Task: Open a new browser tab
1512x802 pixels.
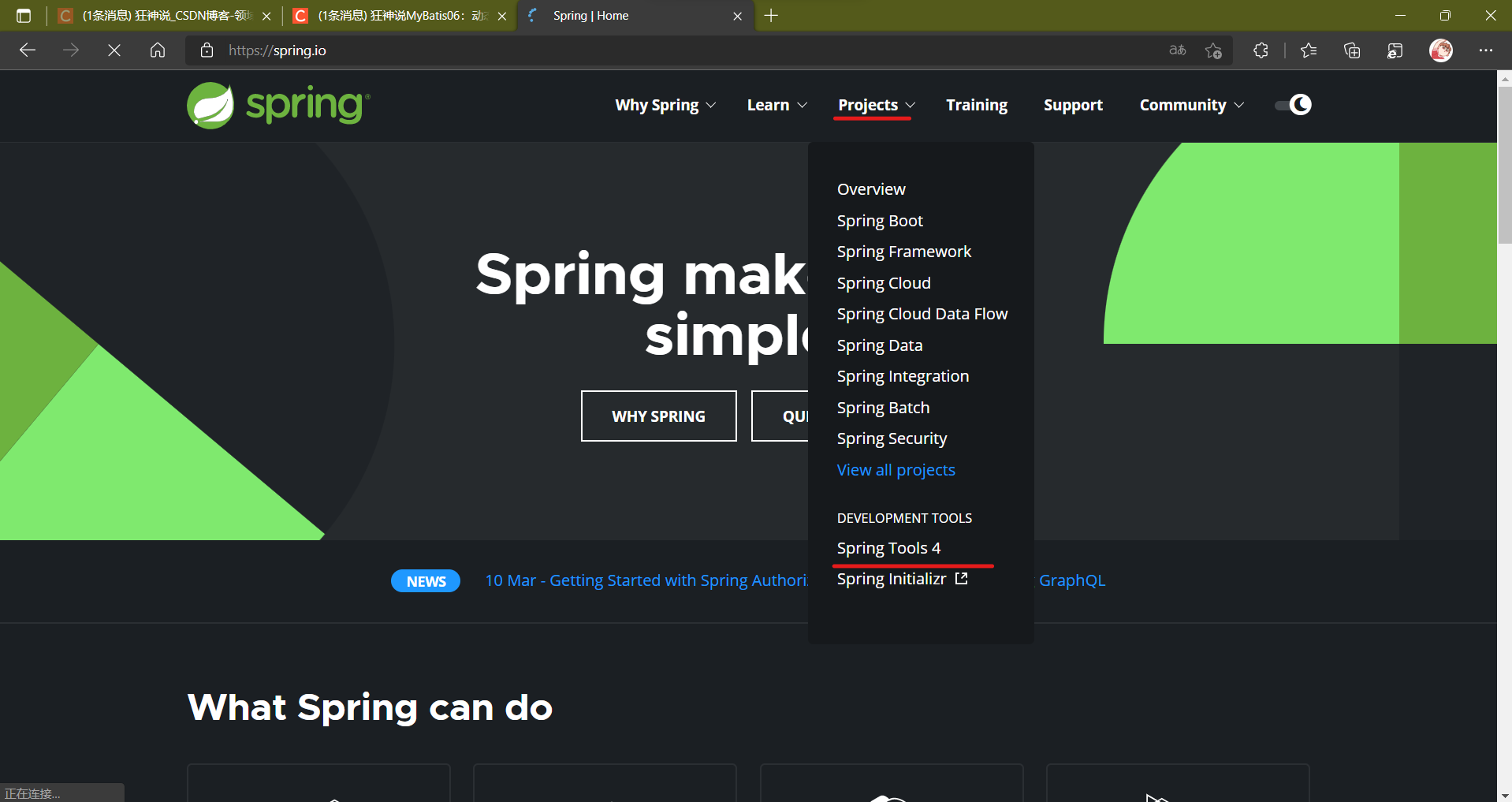Action: pyautogui.click(x=771, y=16)
